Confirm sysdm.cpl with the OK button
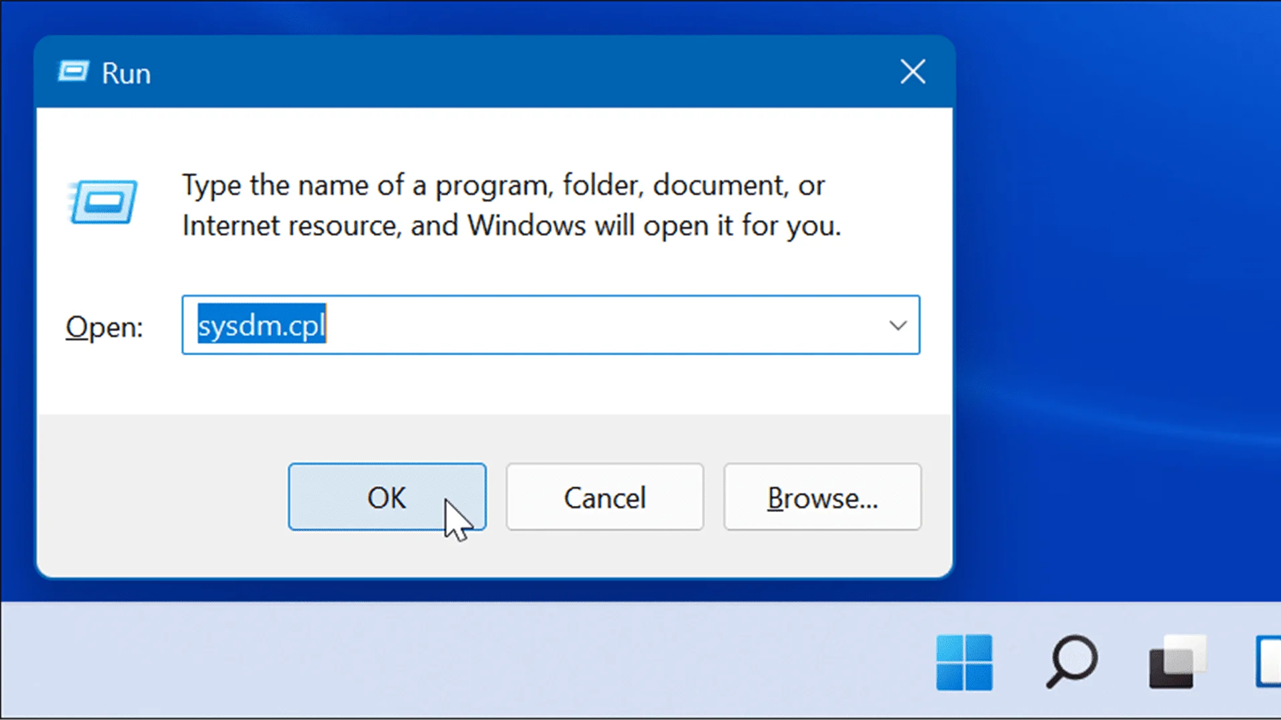This screenshot has width=1281, height=720. pyautogui.click(x=387, y=497)
